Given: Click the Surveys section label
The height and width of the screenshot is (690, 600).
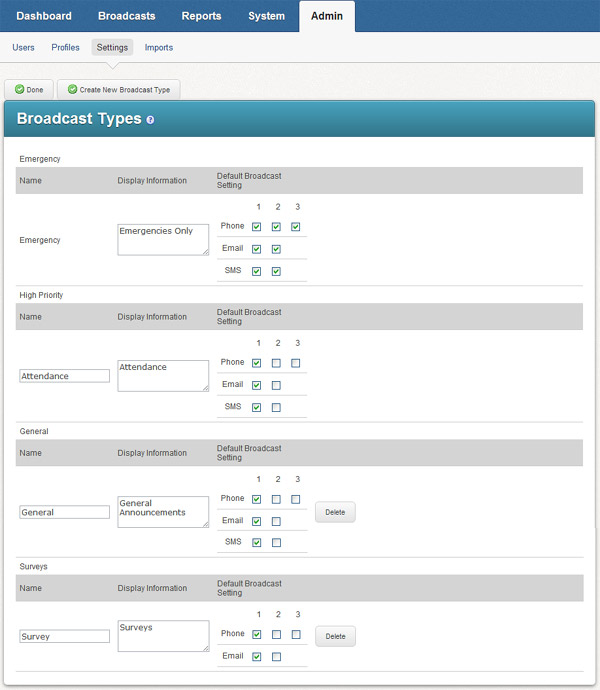Looking at the screenshot, I should 33,566.
